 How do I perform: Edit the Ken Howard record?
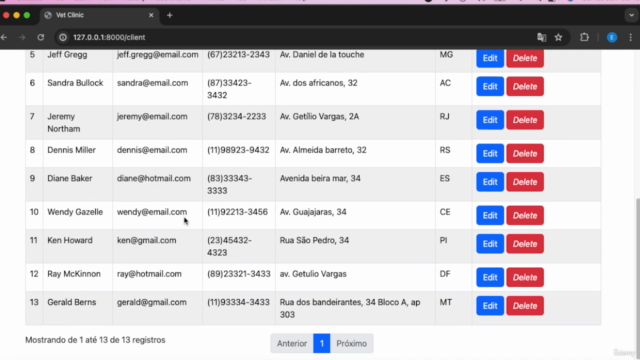490,244
